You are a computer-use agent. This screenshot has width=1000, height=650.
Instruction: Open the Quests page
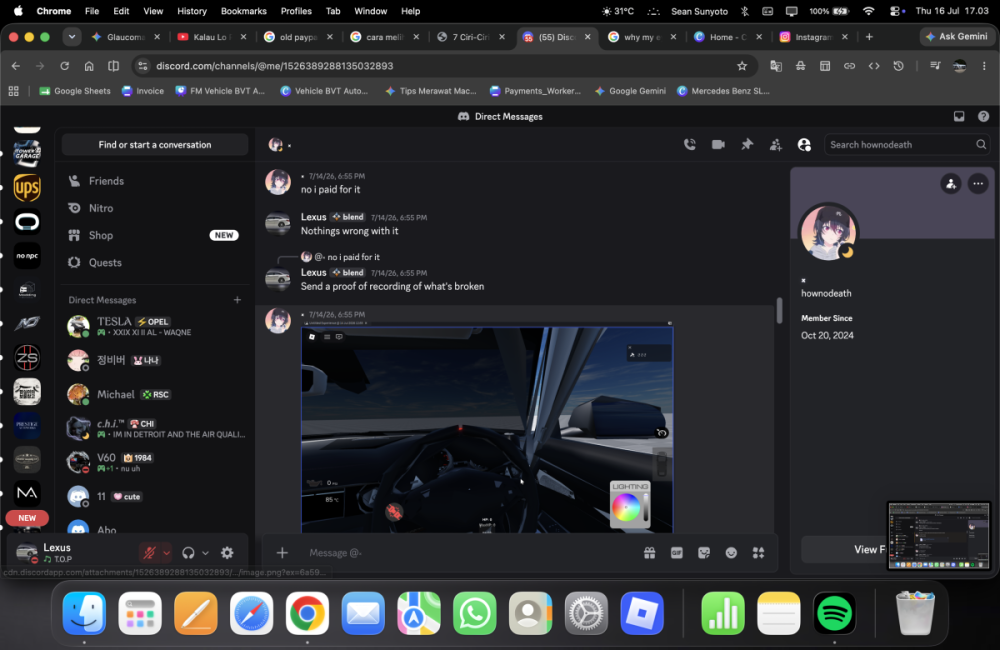[155, 262]
